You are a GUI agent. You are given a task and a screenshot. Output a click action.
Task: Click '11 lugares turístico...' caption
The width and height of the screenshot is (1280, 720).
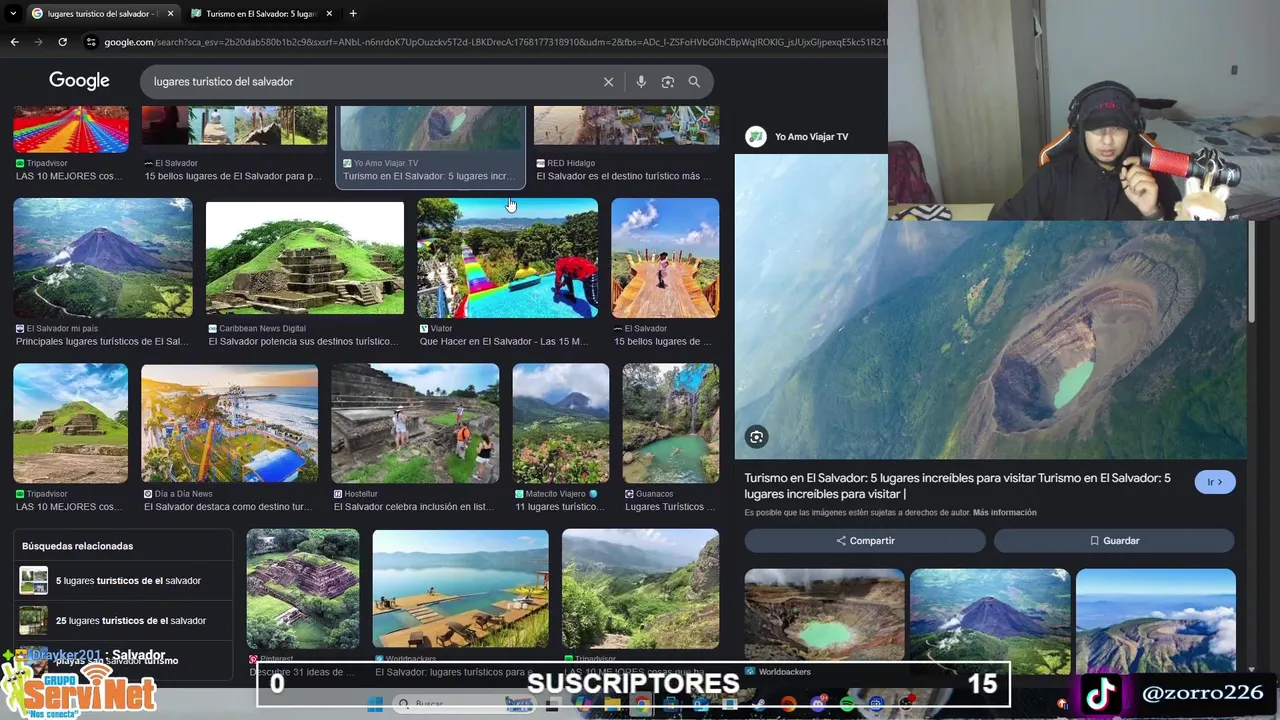tap(559, 507)
